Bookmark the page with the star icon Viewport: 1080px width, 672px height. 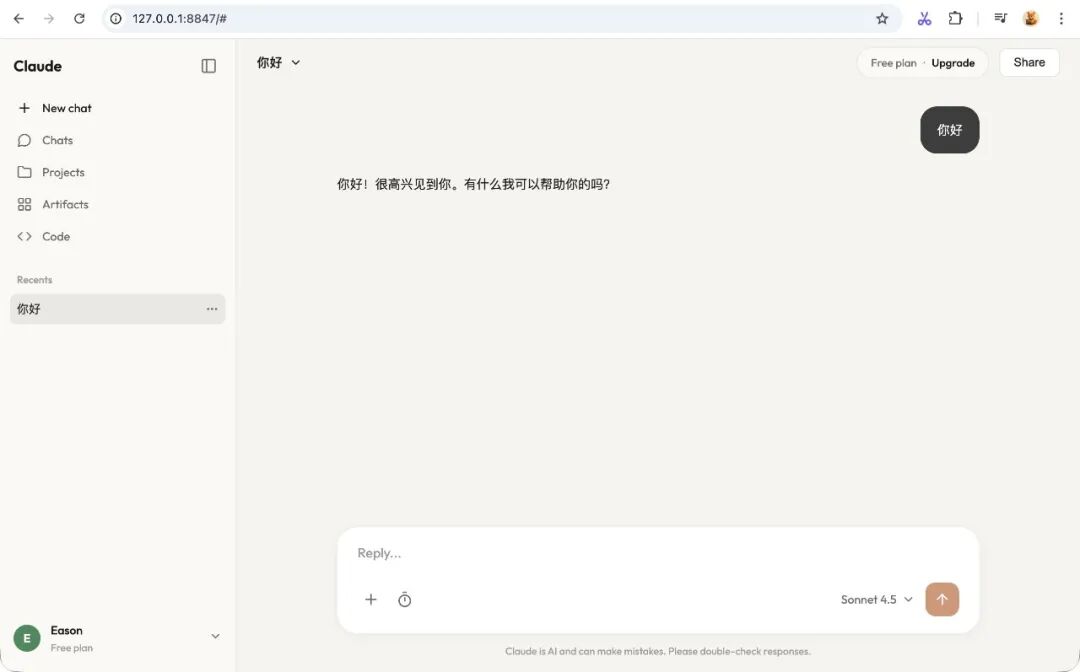(881, 18)
